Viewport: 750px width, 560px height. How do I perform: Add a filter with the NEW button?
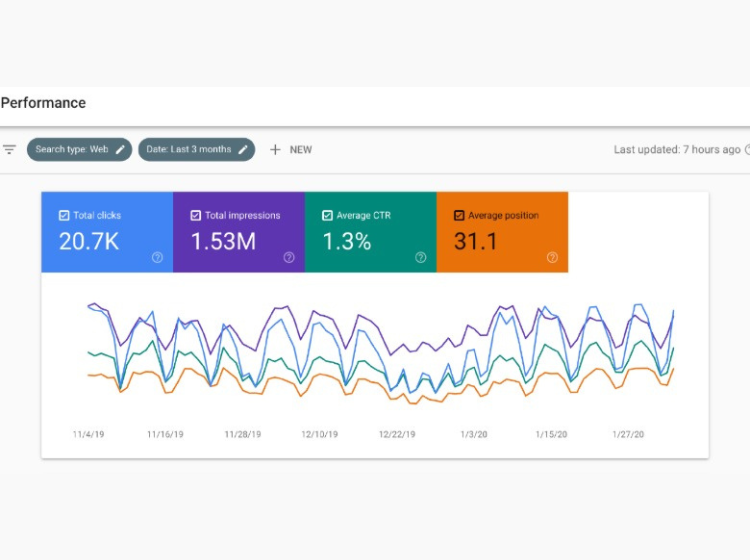pyautogui.click(x=291, y=150)
